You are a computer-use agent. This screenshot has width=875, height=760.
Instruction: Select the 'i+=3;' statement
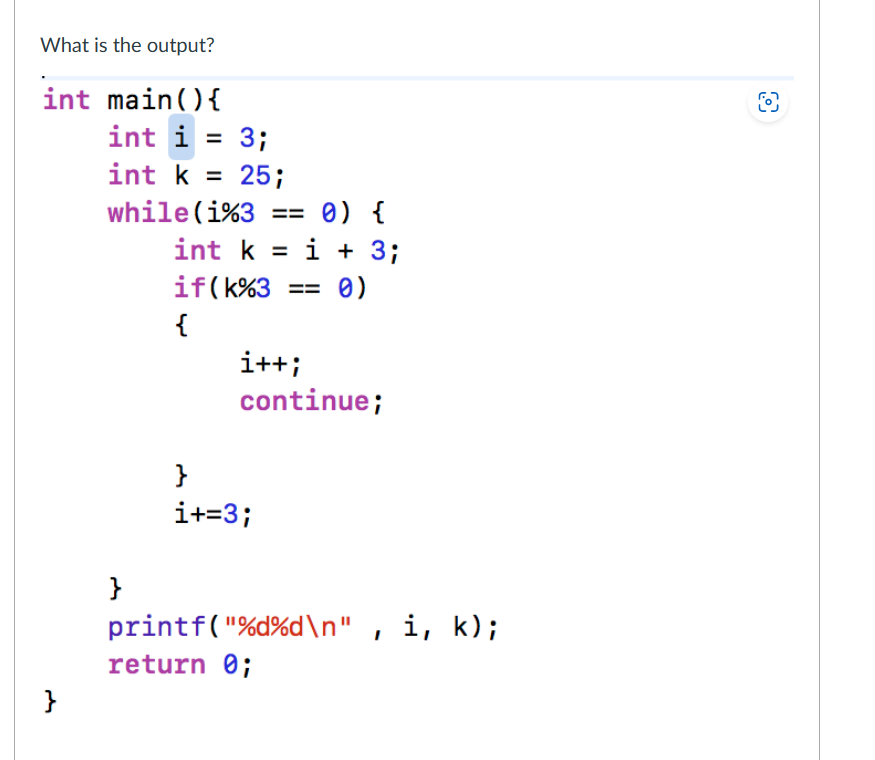[210, 513]
